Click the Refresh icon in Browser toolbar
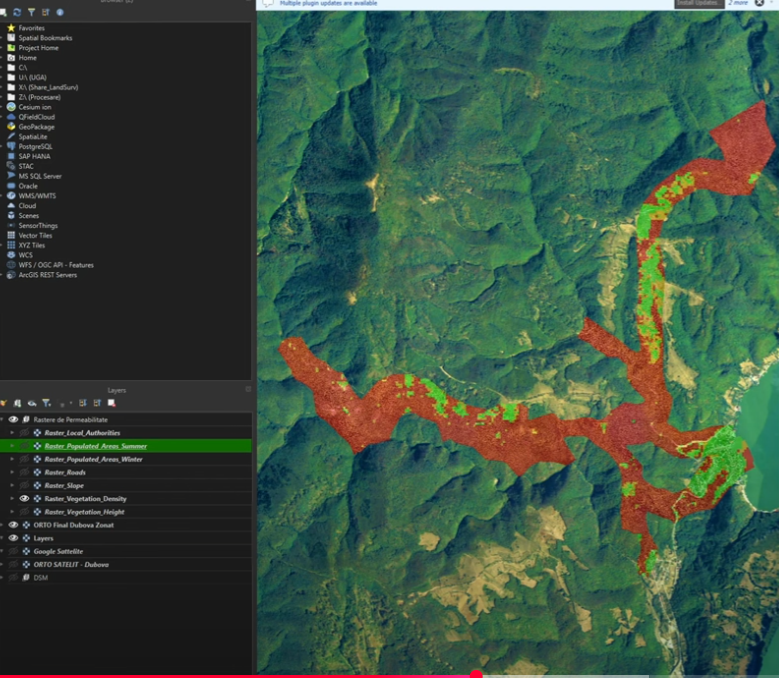 point(17,12)
